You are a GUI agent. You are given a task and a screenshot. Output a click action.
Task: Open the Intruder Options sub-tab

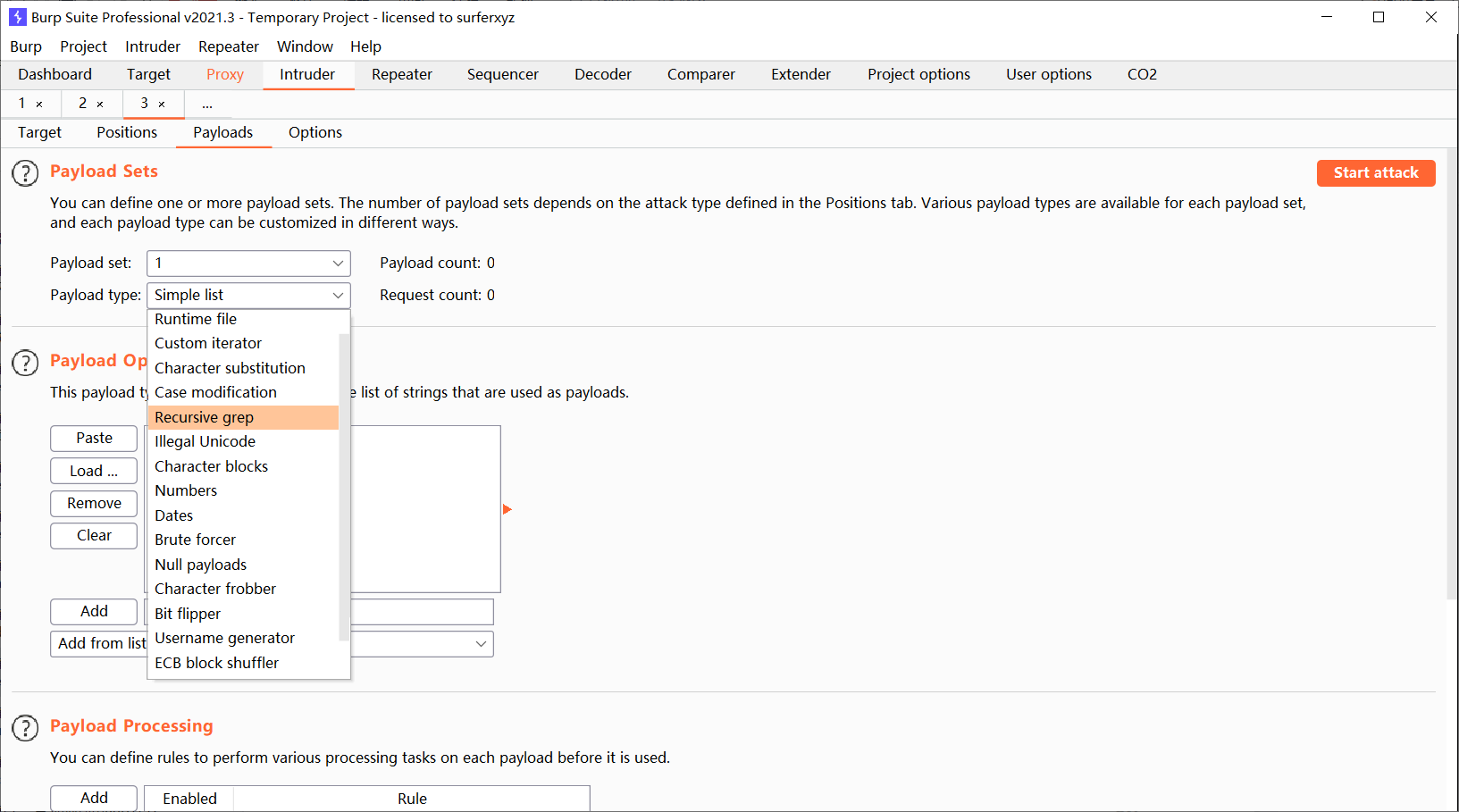tap(315, 133)
